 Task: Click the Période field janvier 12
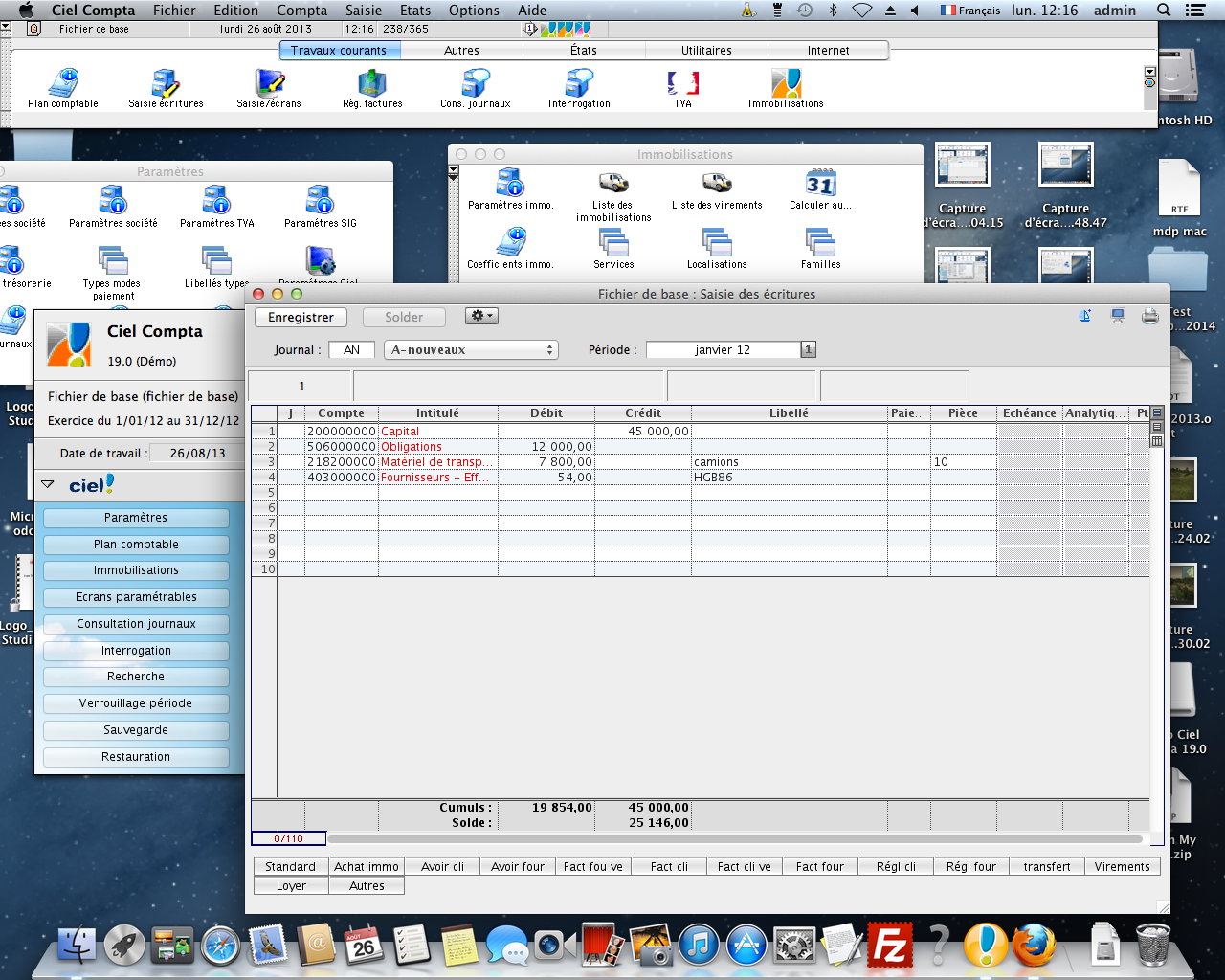point(723,350)
